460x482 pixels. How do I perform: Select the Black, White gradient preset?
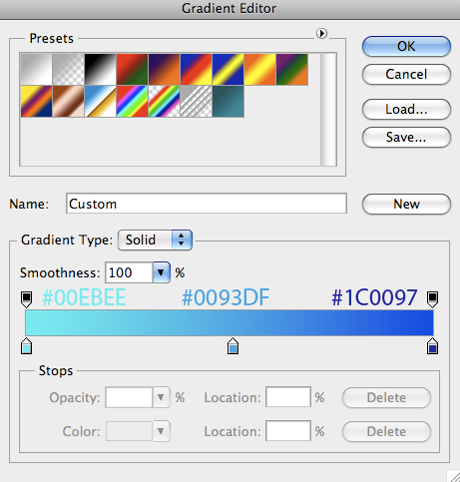coord(100,69)
